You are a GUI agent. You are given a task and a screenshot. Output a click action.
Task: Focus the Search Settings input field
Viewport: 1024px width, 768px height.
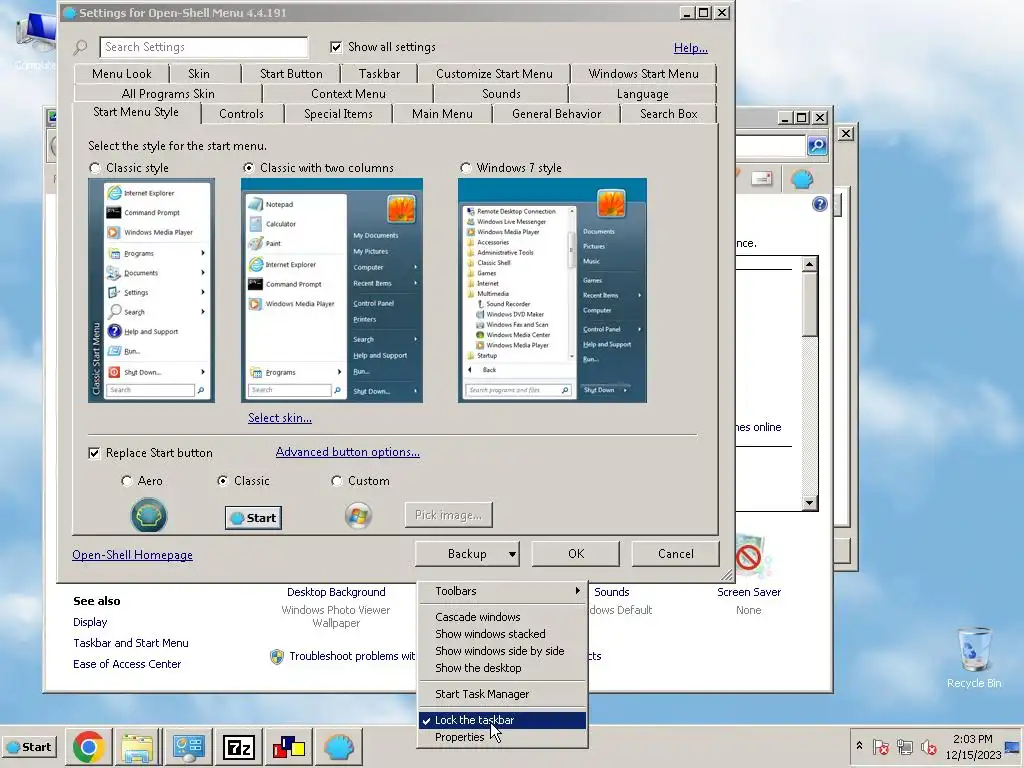tap(204, 47)
